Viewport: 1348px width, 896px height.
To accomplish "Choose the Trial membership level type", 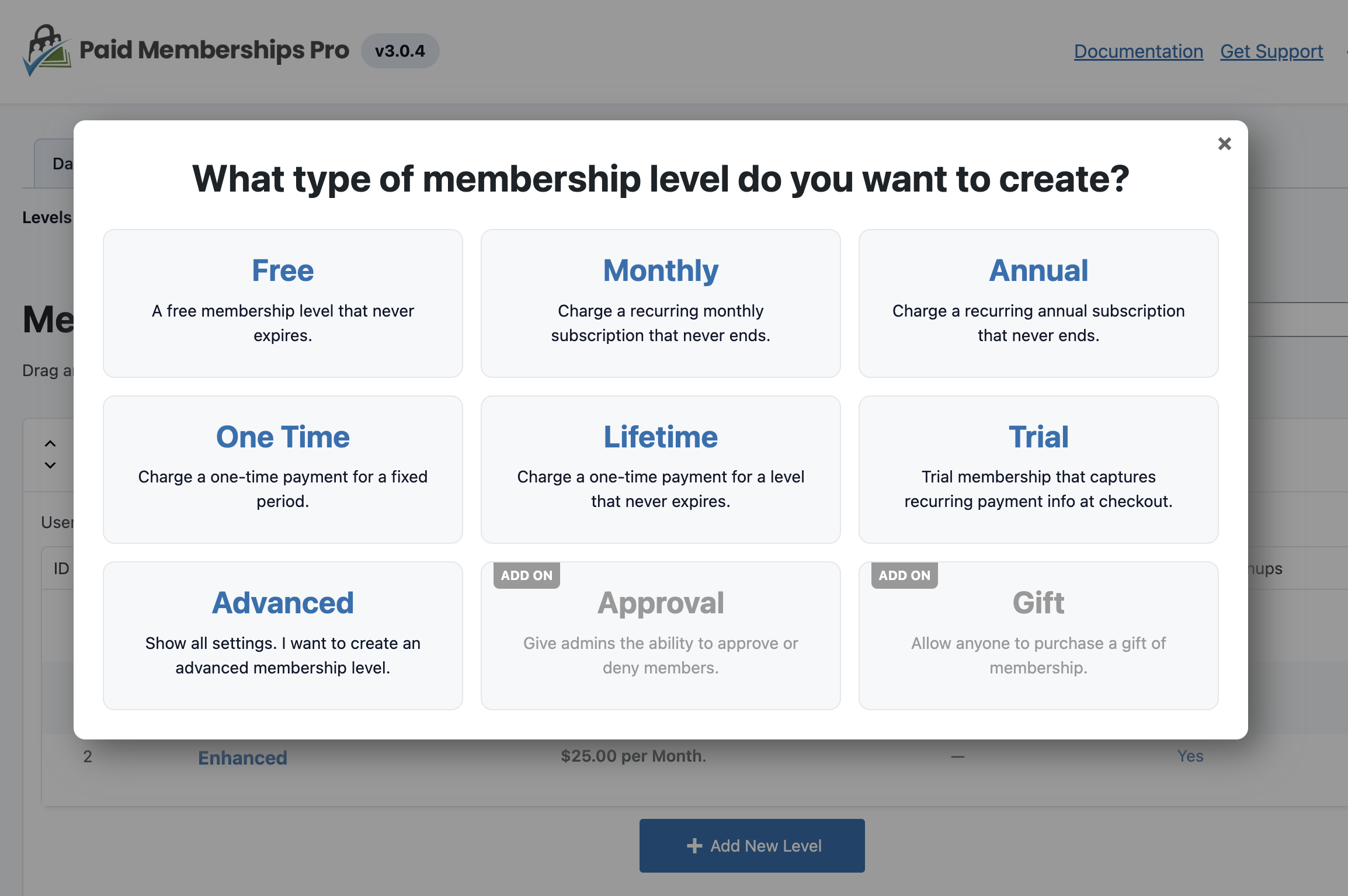I will click(1038, 469).
